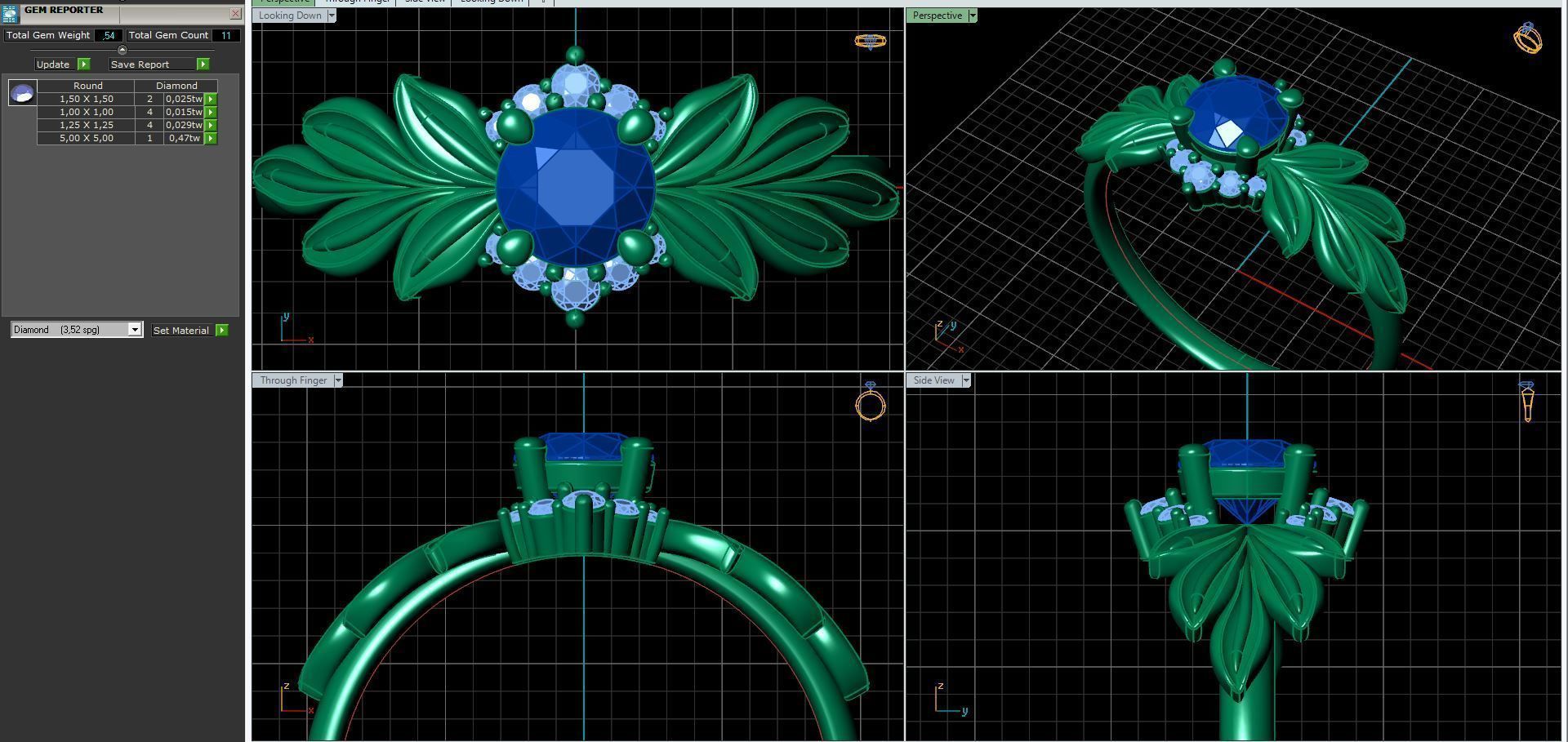Click the '0,47tw' weight value
This screenshot has width=1568, height=742.
tap(184, 138)
